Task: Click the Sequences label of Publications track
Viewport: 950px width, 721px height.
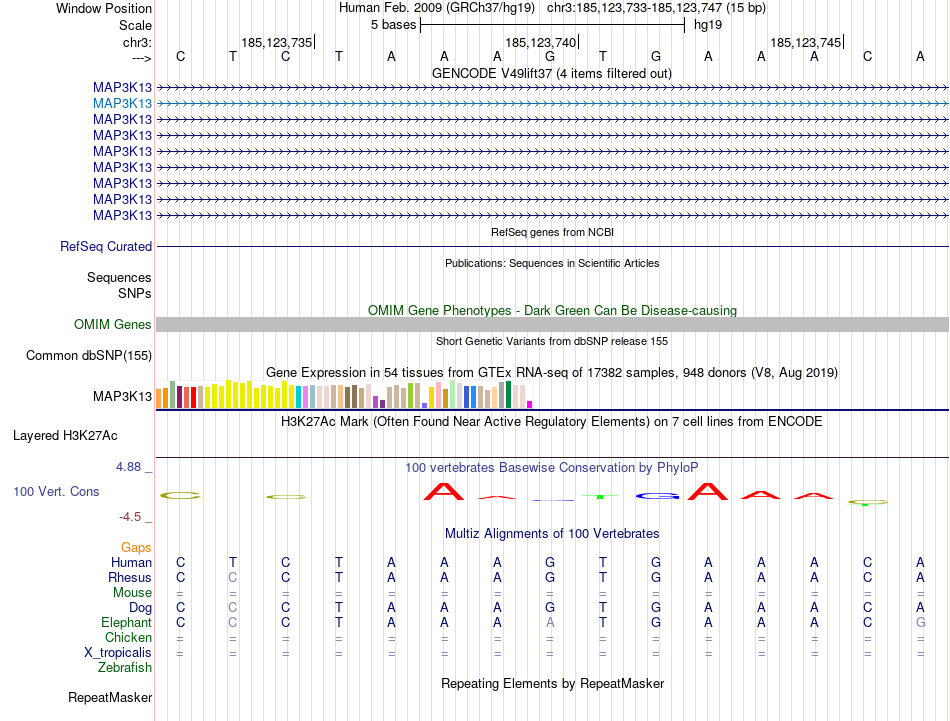Action: 119,277
